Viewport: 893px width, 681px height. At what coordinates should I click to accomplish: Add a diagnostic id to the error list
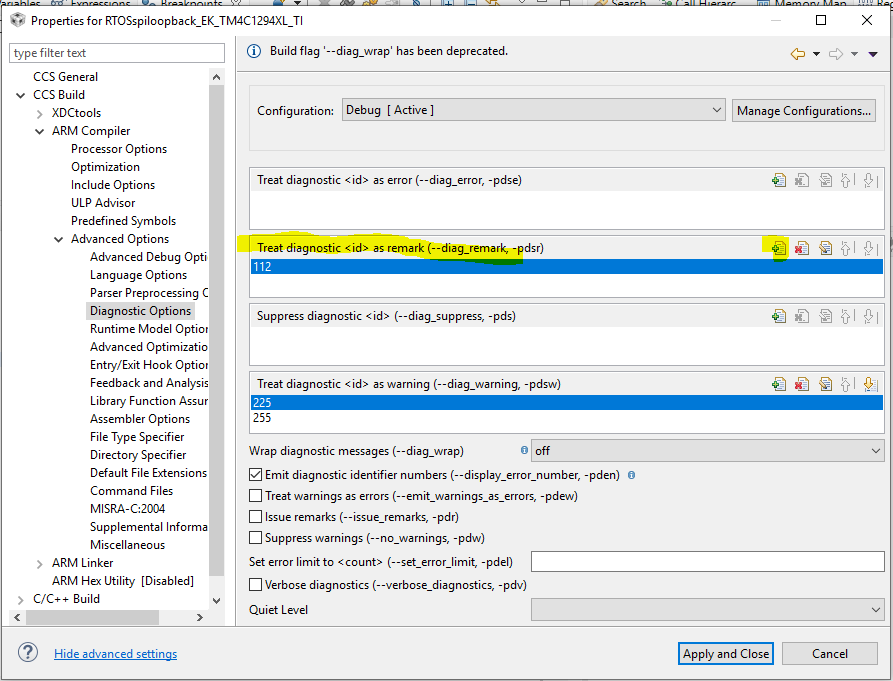click(x=779, y=180)
